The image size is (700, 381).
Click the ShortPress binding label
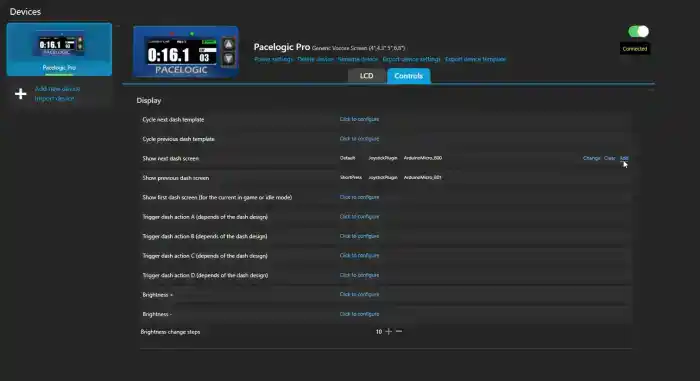coord(351,177)
